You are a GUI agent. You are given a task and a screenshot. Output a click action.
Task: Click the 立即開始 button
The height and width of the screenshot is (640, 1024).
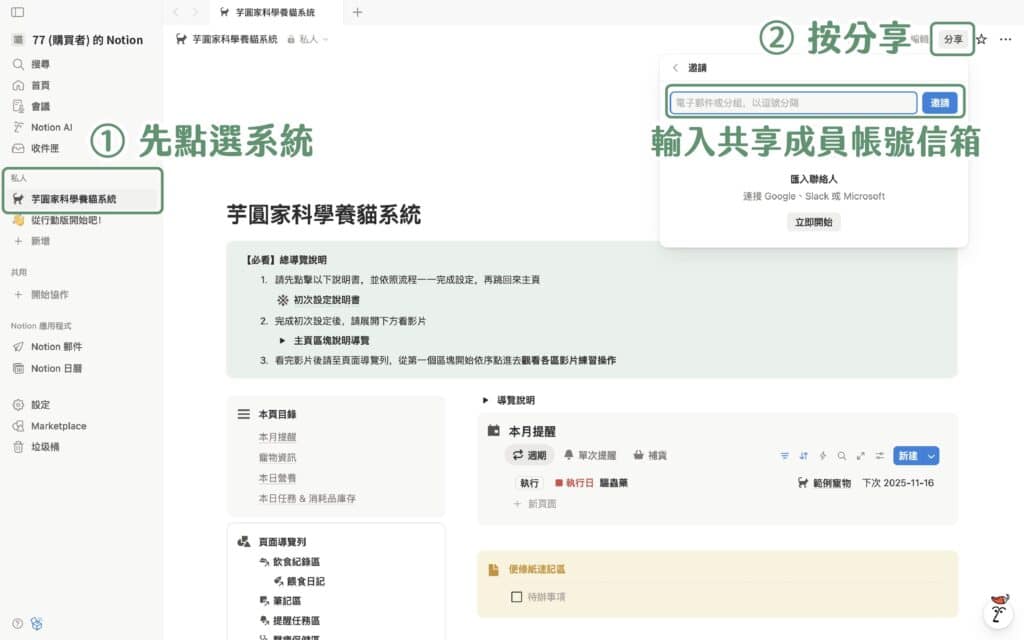(813, 222)
